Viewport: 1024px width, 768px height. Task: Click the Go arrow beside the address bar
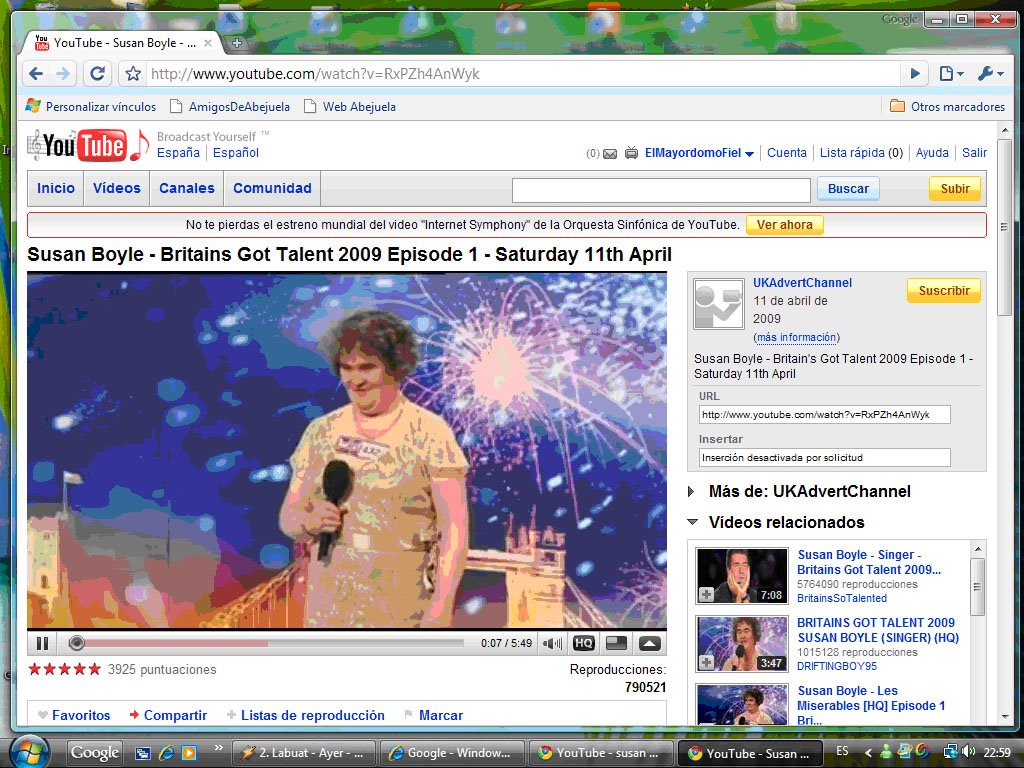point(916,74)
